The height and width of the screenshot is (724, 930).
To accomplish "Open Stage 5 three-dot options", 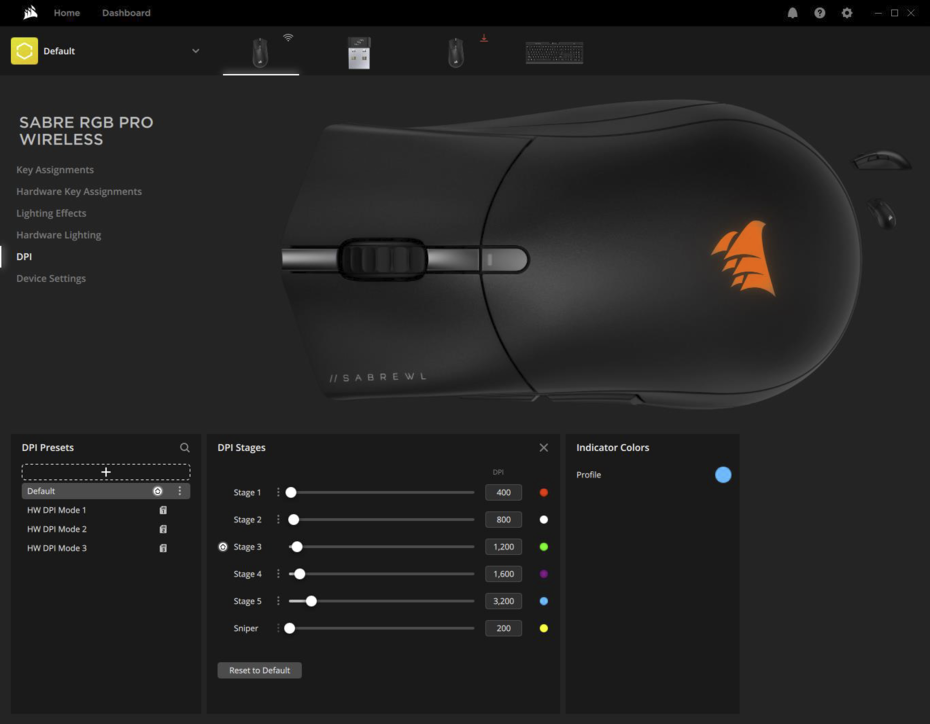I will 278,601.
